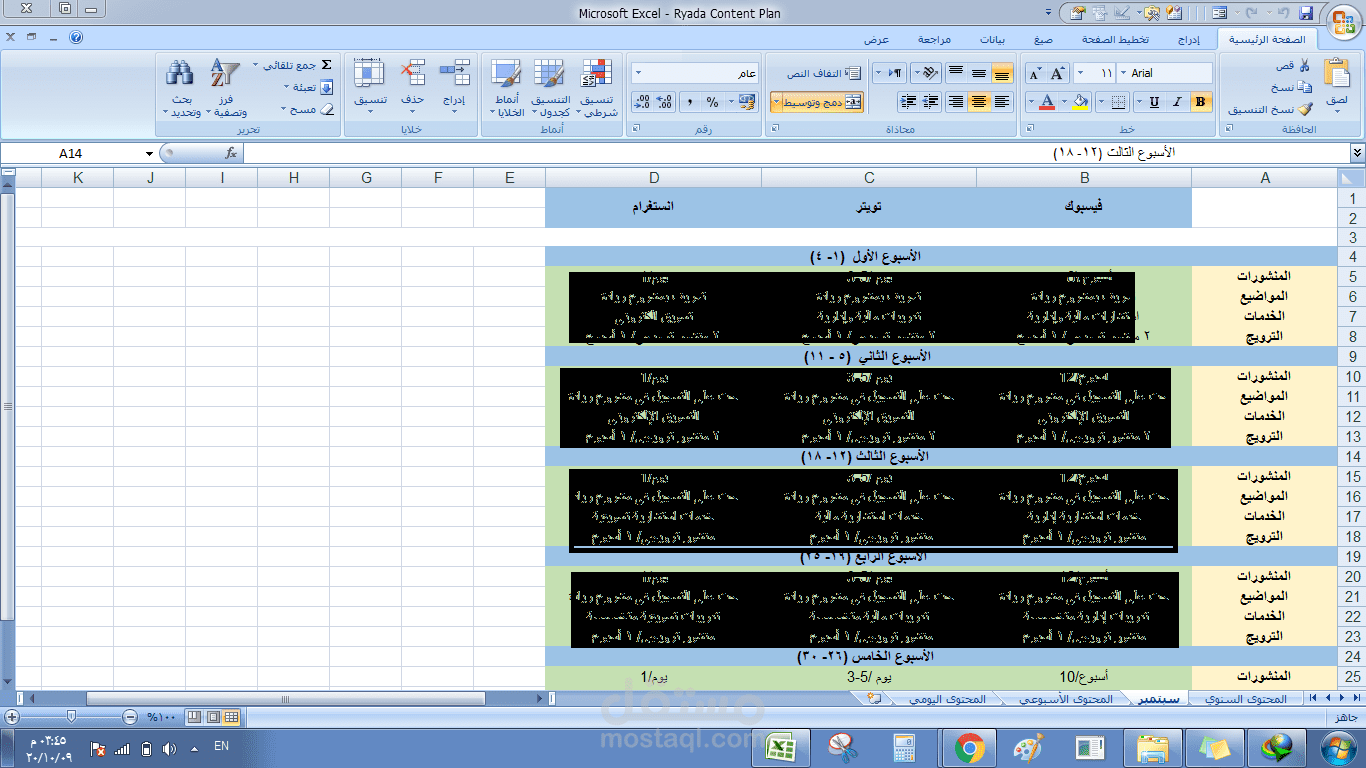Open Google Chrome from the taskbar
Screen dimensions: 1366x768
pos(969,747)
